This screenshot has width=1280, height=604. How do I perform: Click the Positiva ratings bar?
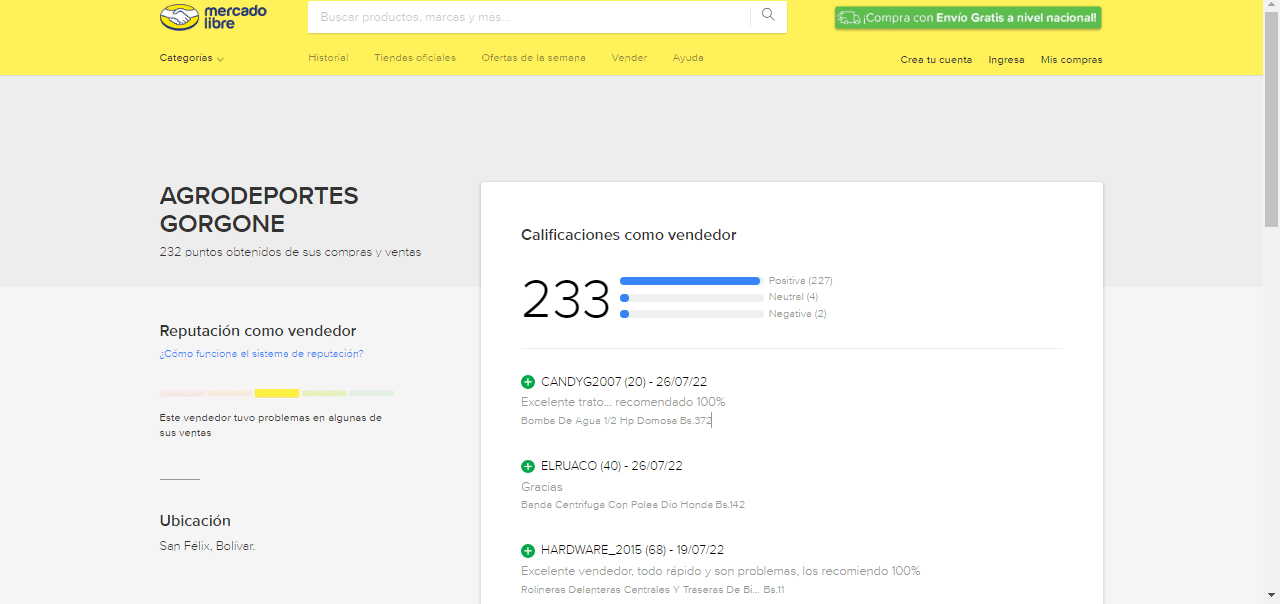coord(690,281)
